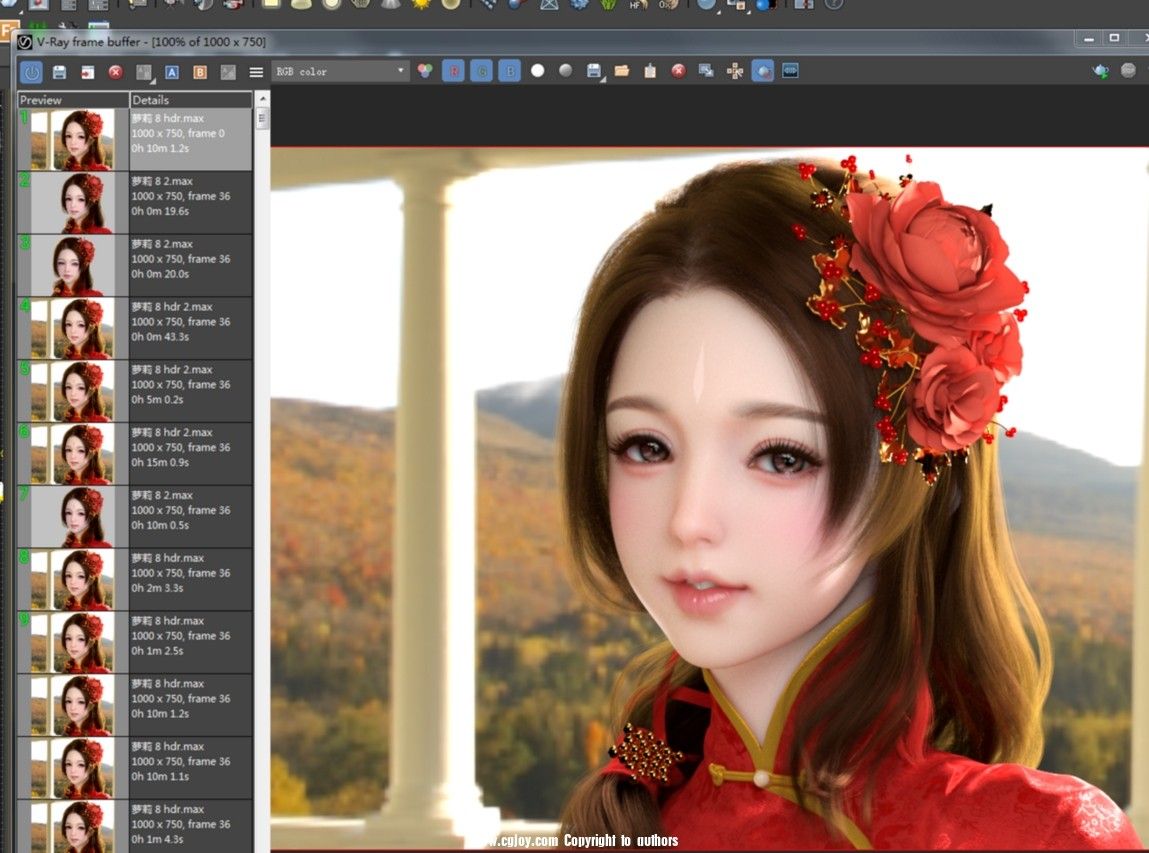The image size is (1149, 853).
Task: Click the rendered portrait image in frame buffer
Action: coord(709,498)
